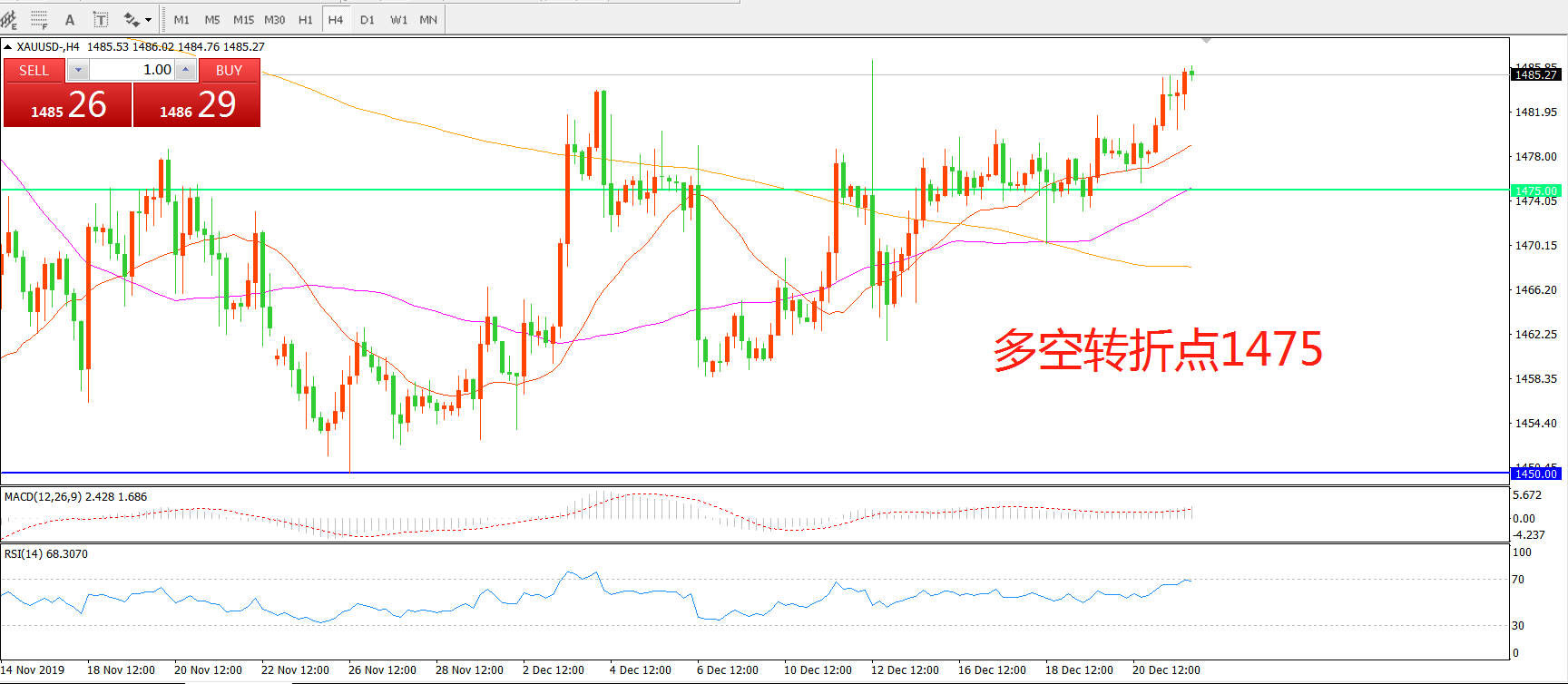This screenshot has width=1568, height=684.
Task: Decrease lot volume with down arrow
Action: click(78, 70)
